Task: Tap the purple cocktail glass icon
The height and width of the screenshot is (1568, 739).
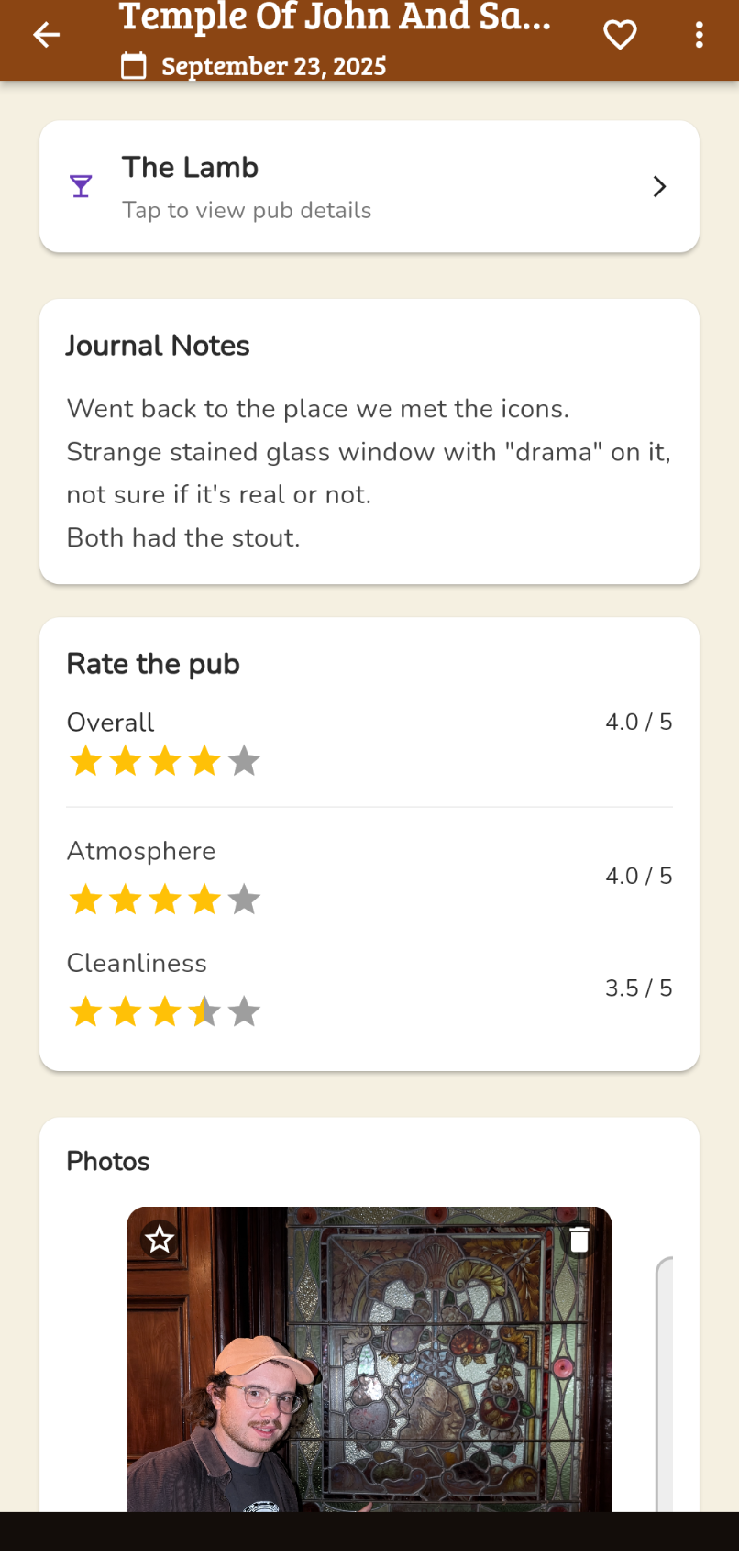Action: (81, 186)
